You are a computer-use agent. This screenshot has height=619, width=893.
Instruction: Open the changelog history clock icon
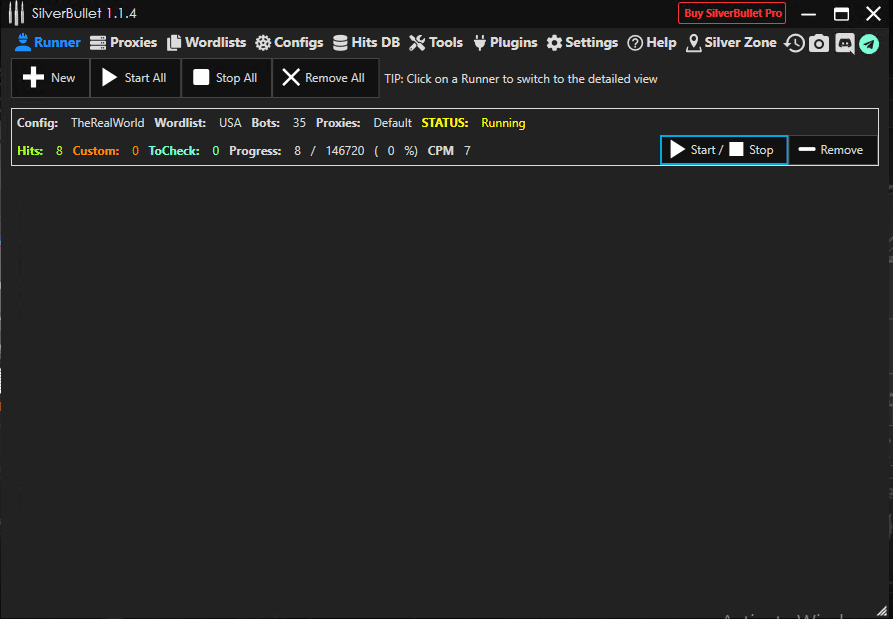click(794, 43)
